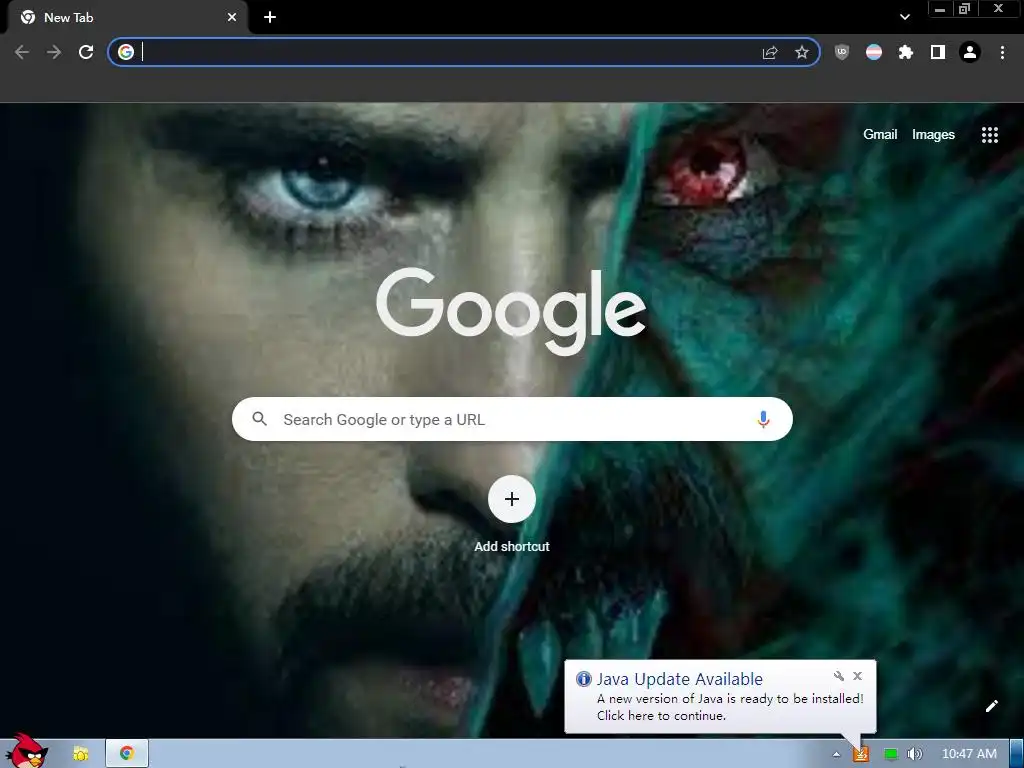Click the Google icon in address bar
Screen dimensions: 1024x768
(x=126, y=52)
